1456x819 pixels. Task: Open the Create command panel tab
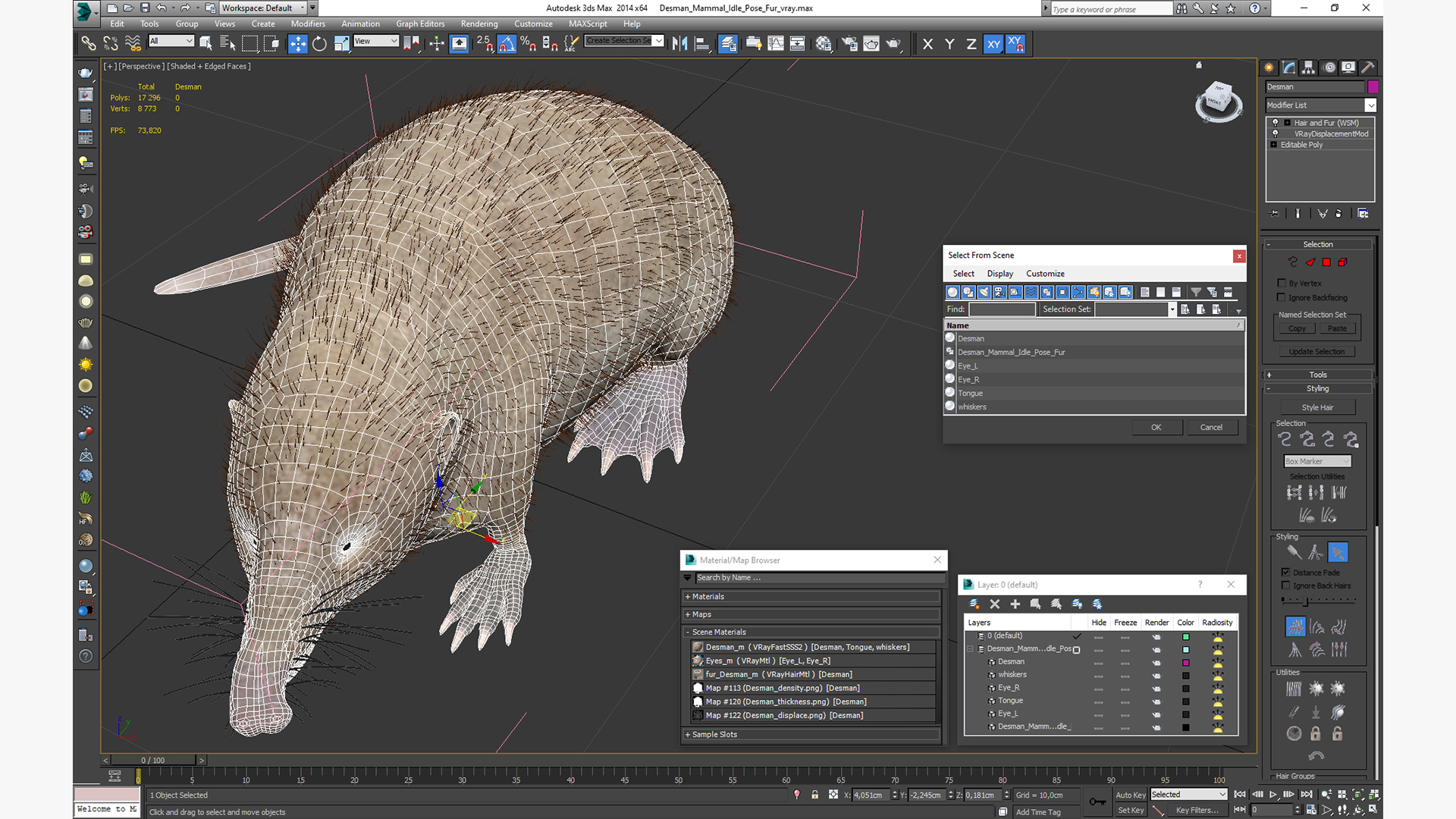(x=1269, y=67)
